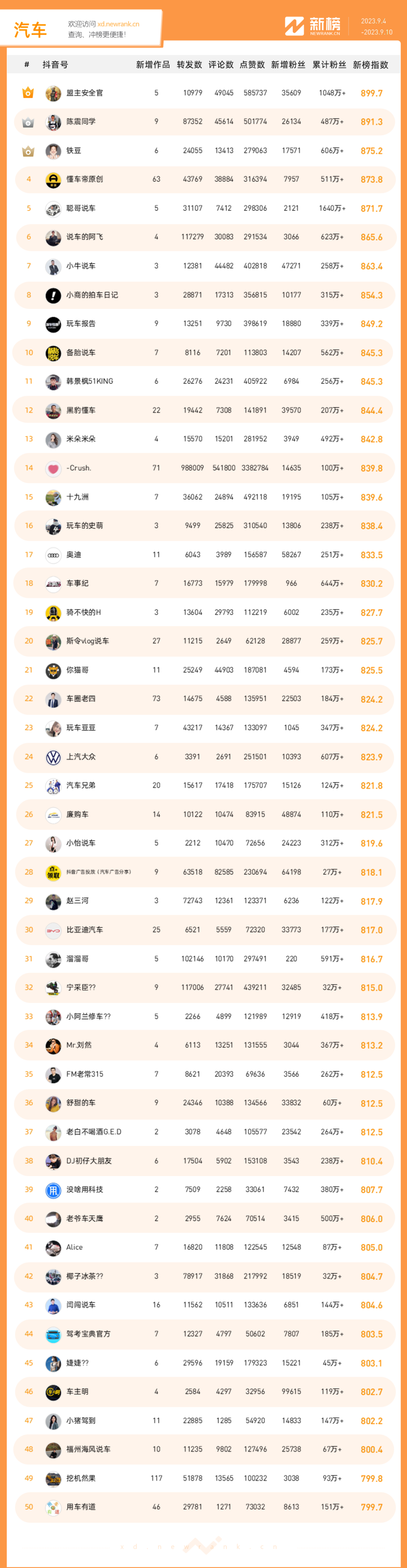The height and width of the screenshot is (1568, 407).
Task: Click the 点赞数 column header
Action: tap(252, 65)
